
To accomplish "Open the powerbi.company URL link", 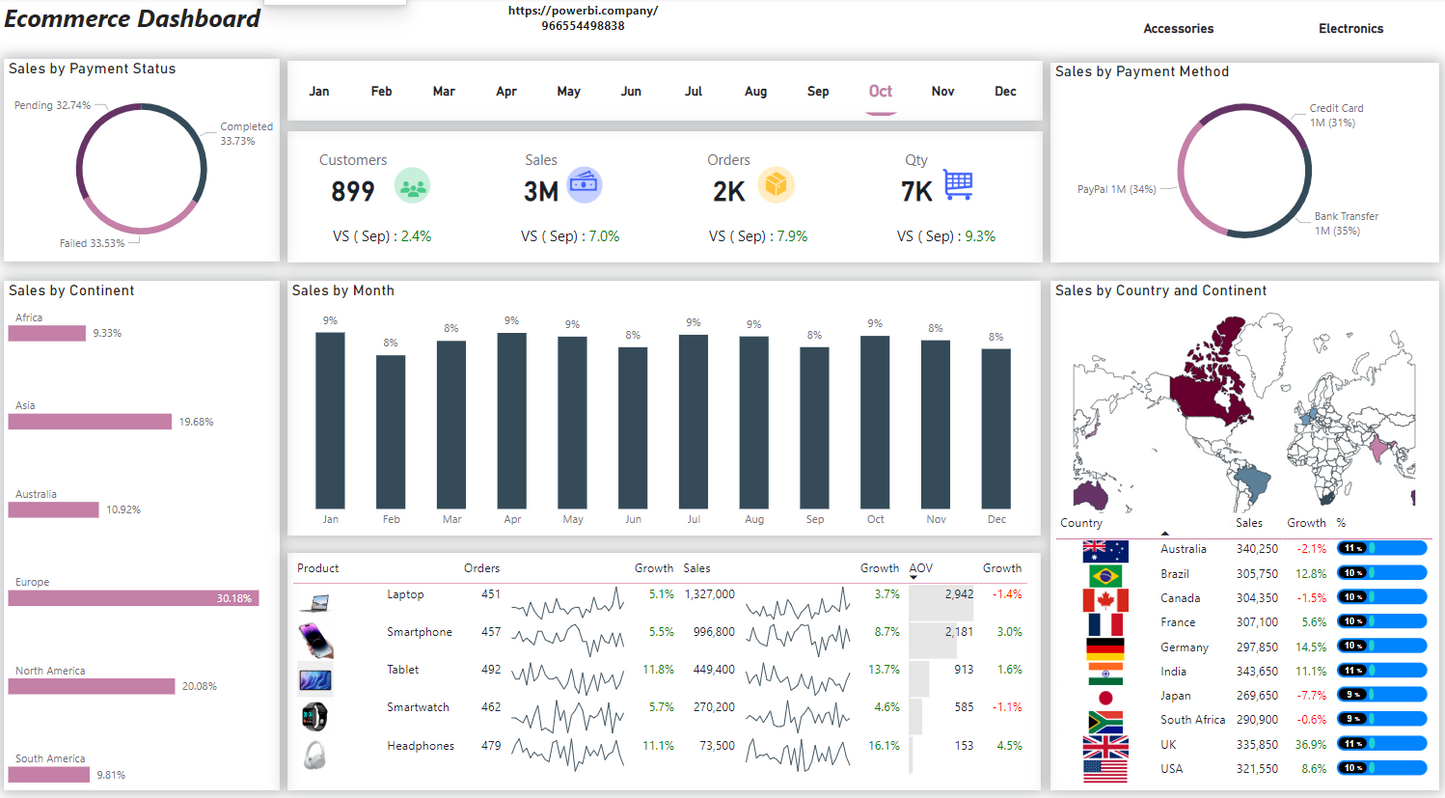I will 583,11.
